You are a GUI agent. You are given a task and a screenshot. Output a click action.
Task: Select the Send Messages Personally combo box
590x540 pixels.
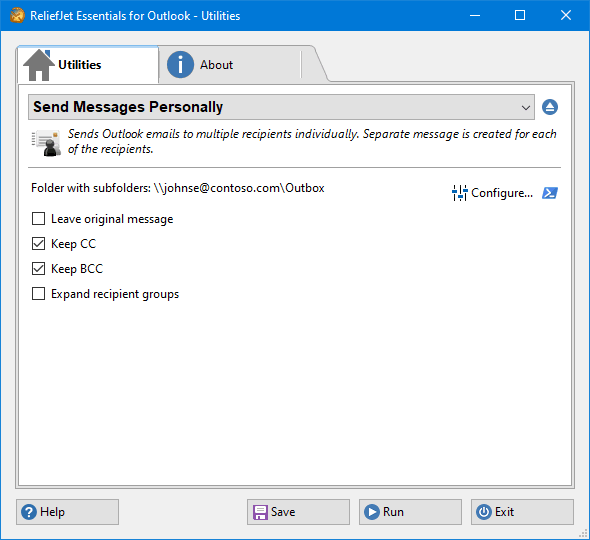coord(281,107)
